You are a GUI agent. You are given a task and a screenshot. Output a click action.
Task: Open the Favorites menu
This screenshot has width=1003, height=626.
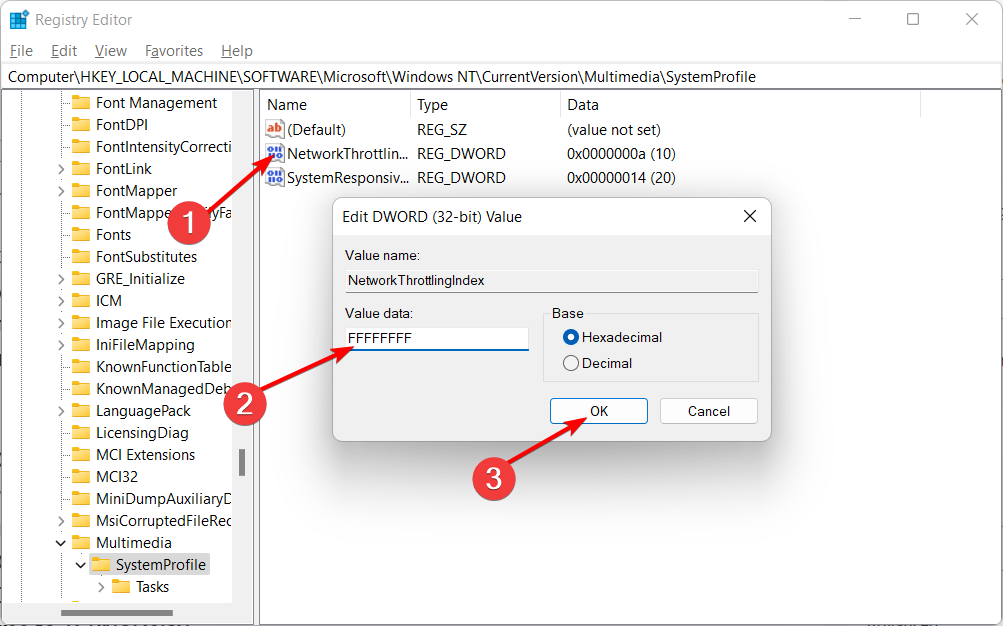(173, 50)
